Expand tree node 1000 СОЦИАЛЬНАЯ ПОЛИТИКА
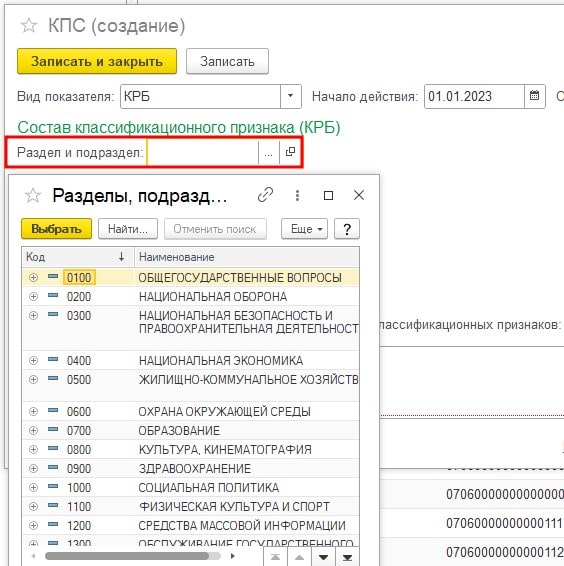 [x=33, y=487]
